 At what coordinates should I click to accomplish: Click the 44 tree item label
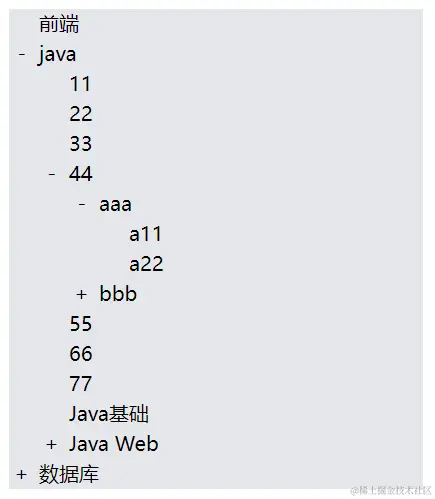click(x=81, y=174)
